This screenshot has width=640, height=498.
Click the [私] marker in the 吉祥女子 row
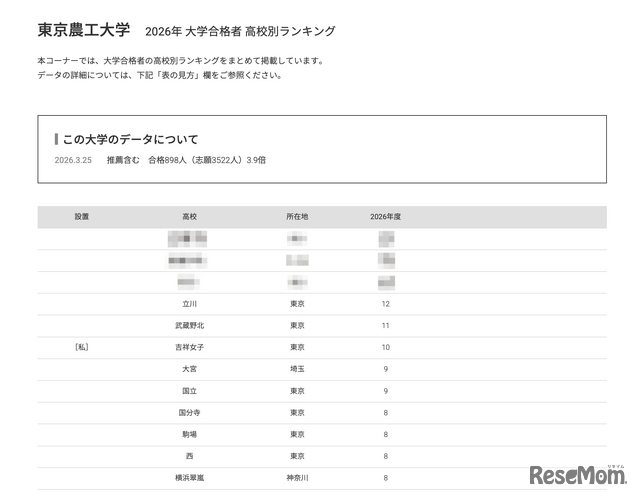[82, 347]
